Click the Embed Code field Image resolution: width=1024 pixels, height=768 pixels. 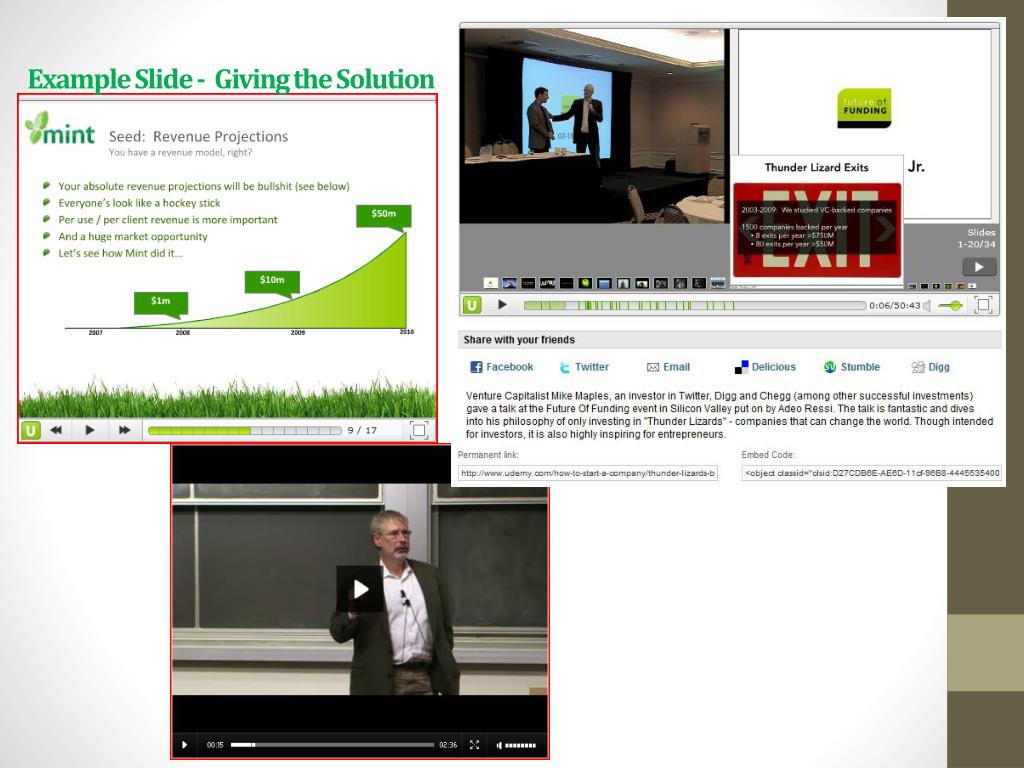point(871,473)
